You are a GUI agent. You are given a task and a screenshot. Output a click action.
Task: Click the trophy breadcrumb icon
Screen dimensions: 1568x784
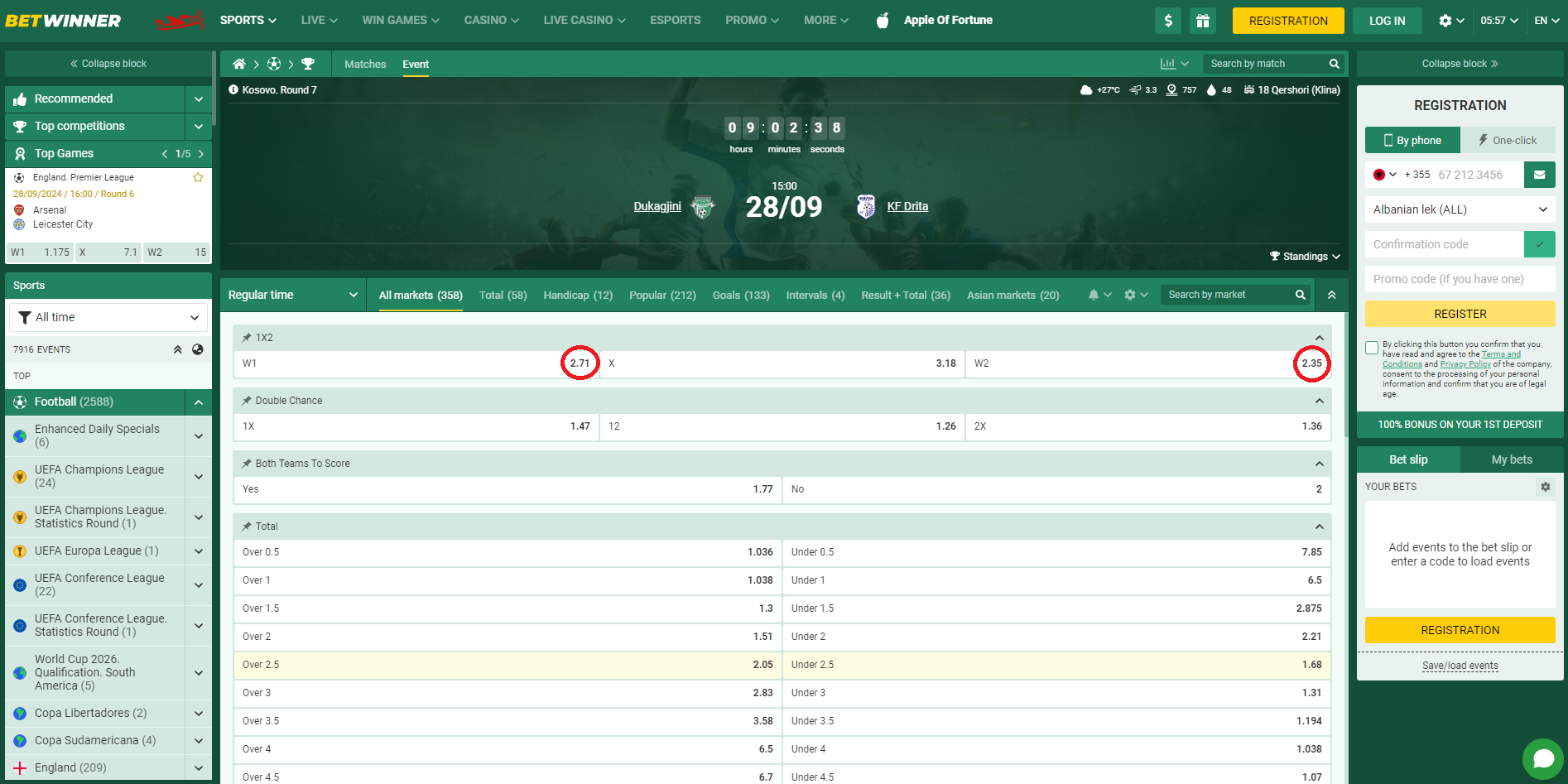pos(308,64)
